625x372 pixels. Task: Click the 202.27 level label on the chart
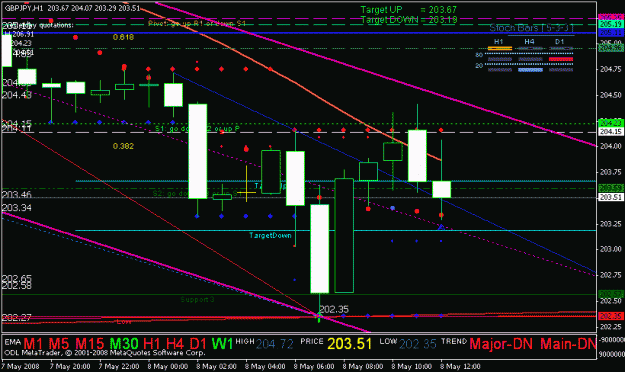tap(17, 318)
